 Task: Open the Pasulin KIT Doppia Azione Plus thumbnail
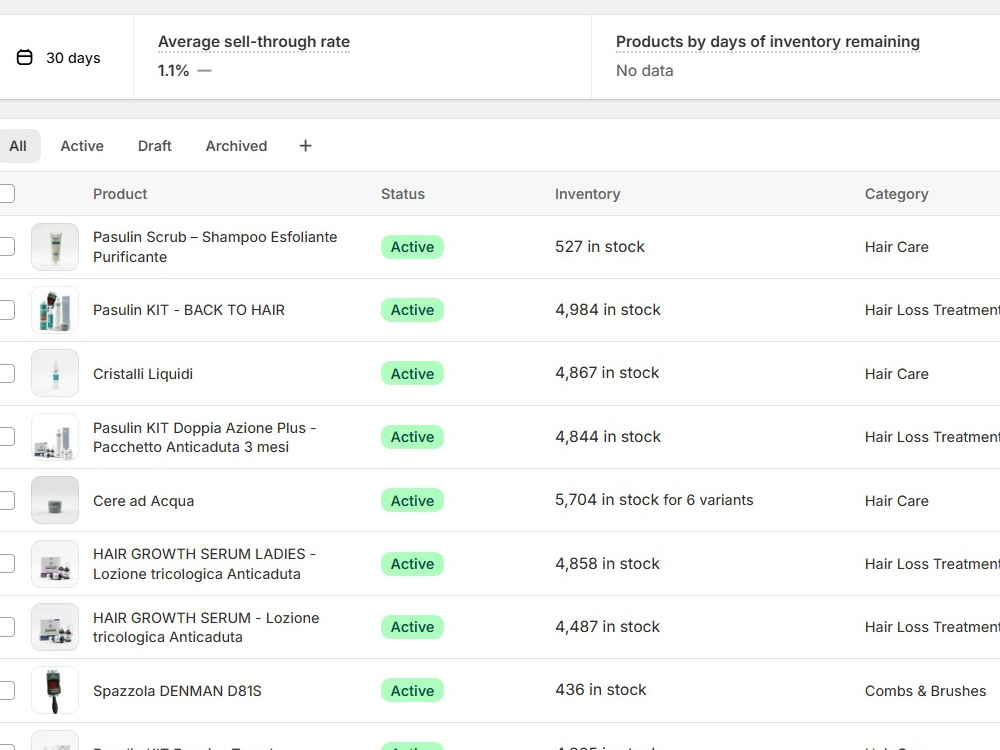point(55,437)
